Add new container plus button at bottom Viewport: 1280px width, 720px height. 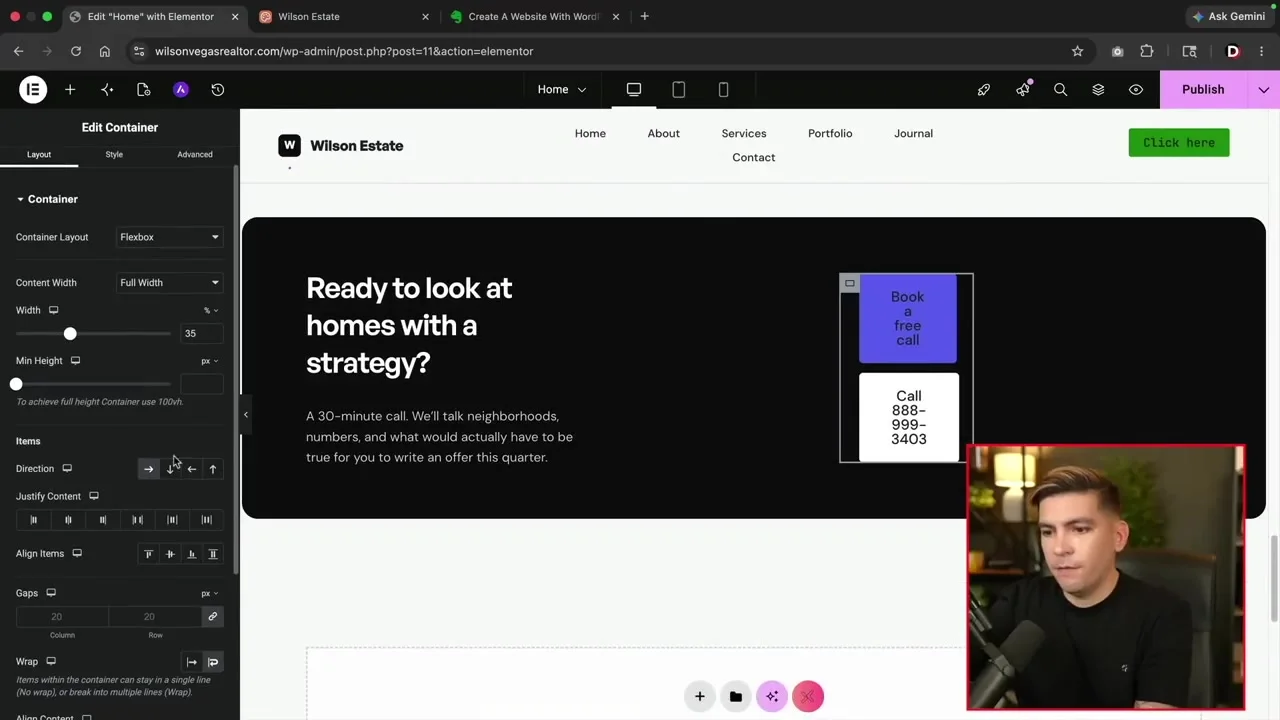click(700, 697)
